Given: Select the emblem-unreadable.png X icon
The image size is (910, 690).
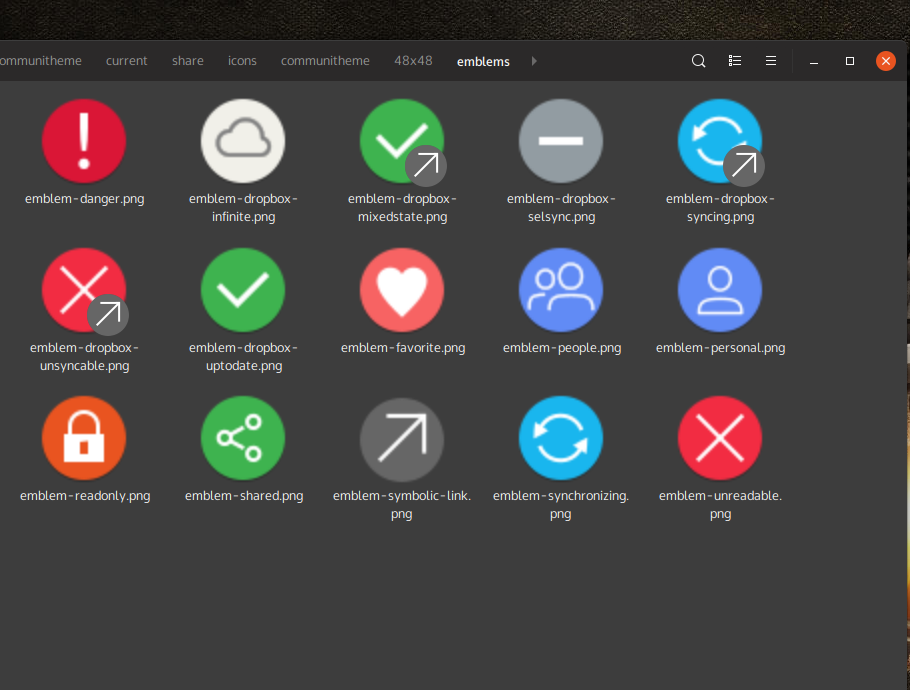Looking at the screenshot, I should (x=720, y=438).
